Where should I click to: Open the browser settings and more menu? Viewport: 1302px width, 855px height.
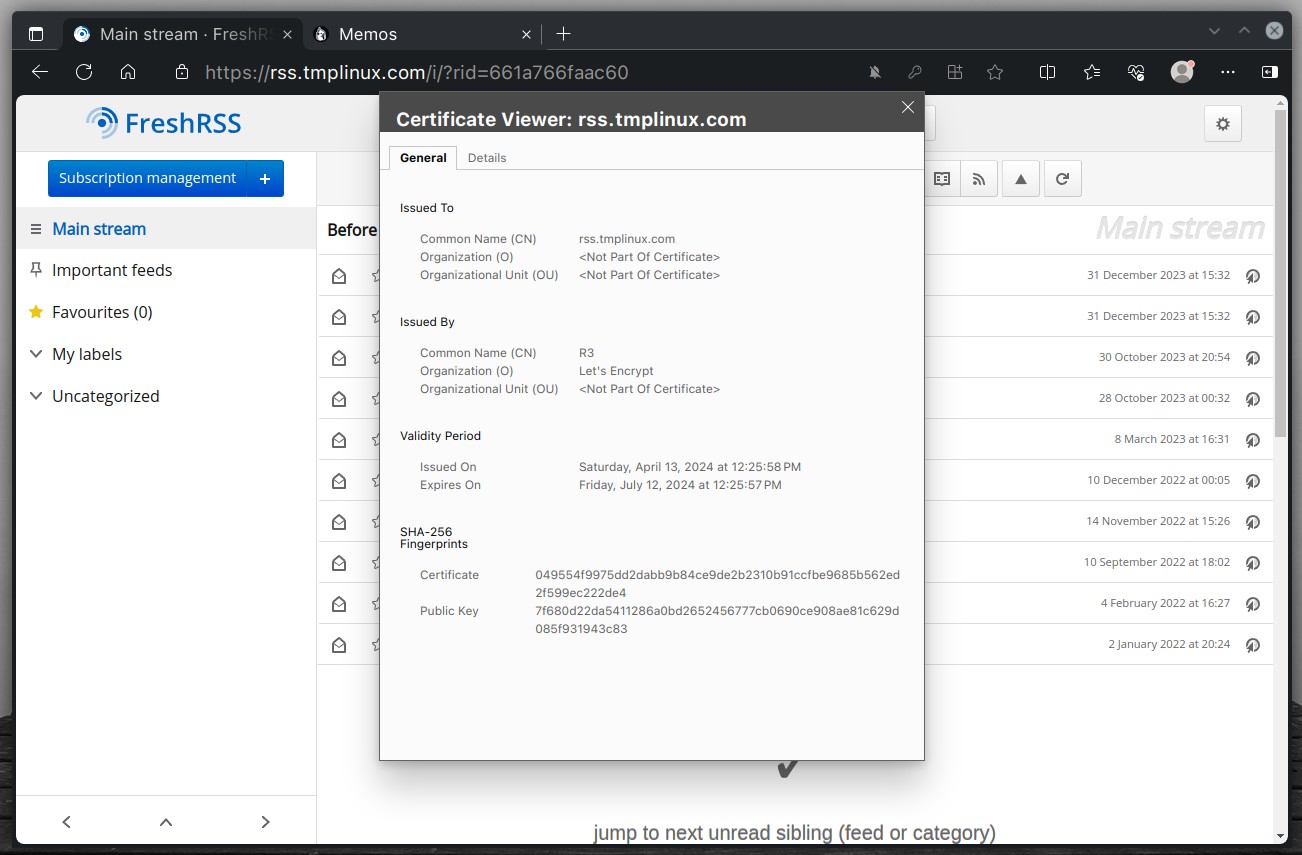pos(1229,72)
